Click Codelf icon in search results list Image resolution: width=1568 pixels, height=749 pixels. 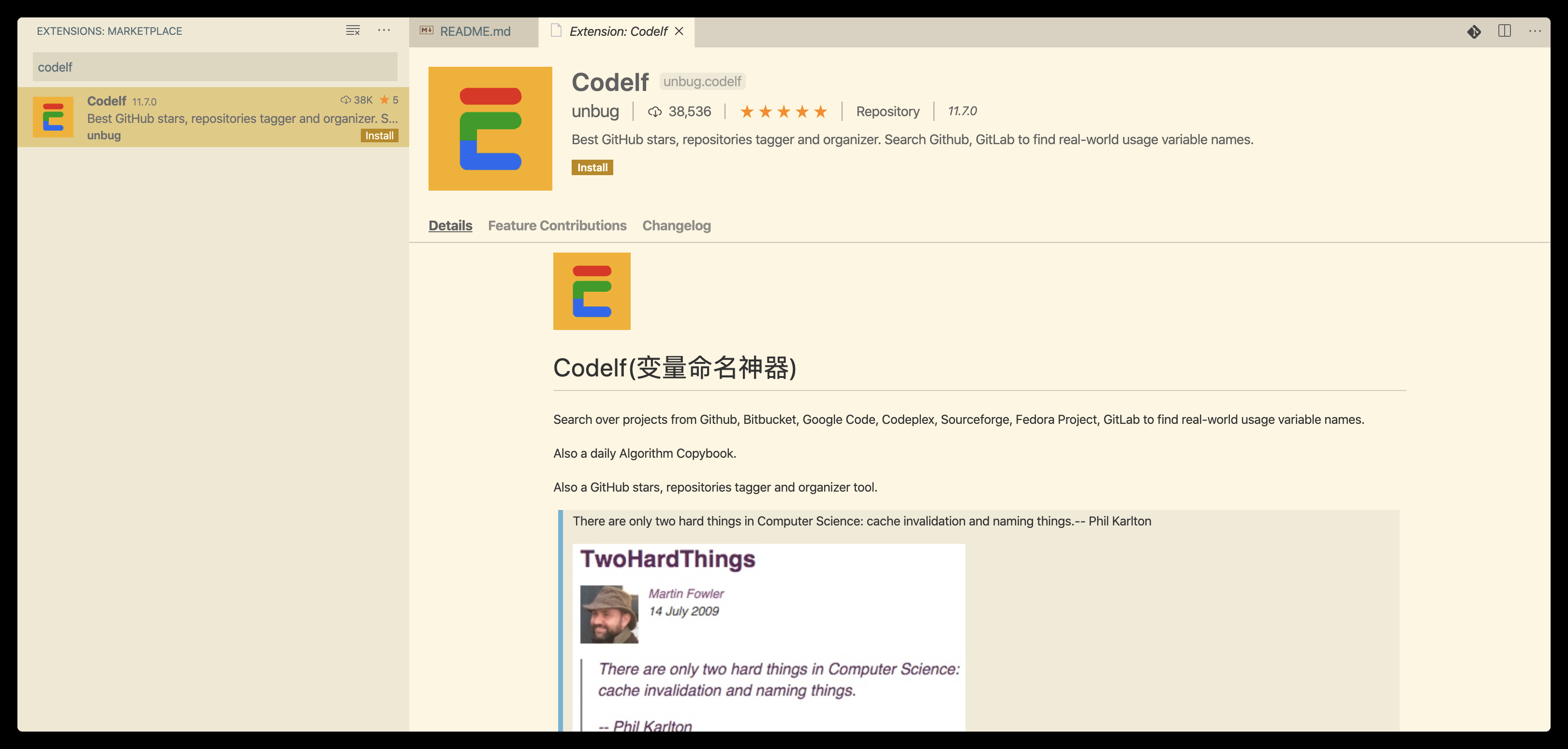(x=53, y=117)
